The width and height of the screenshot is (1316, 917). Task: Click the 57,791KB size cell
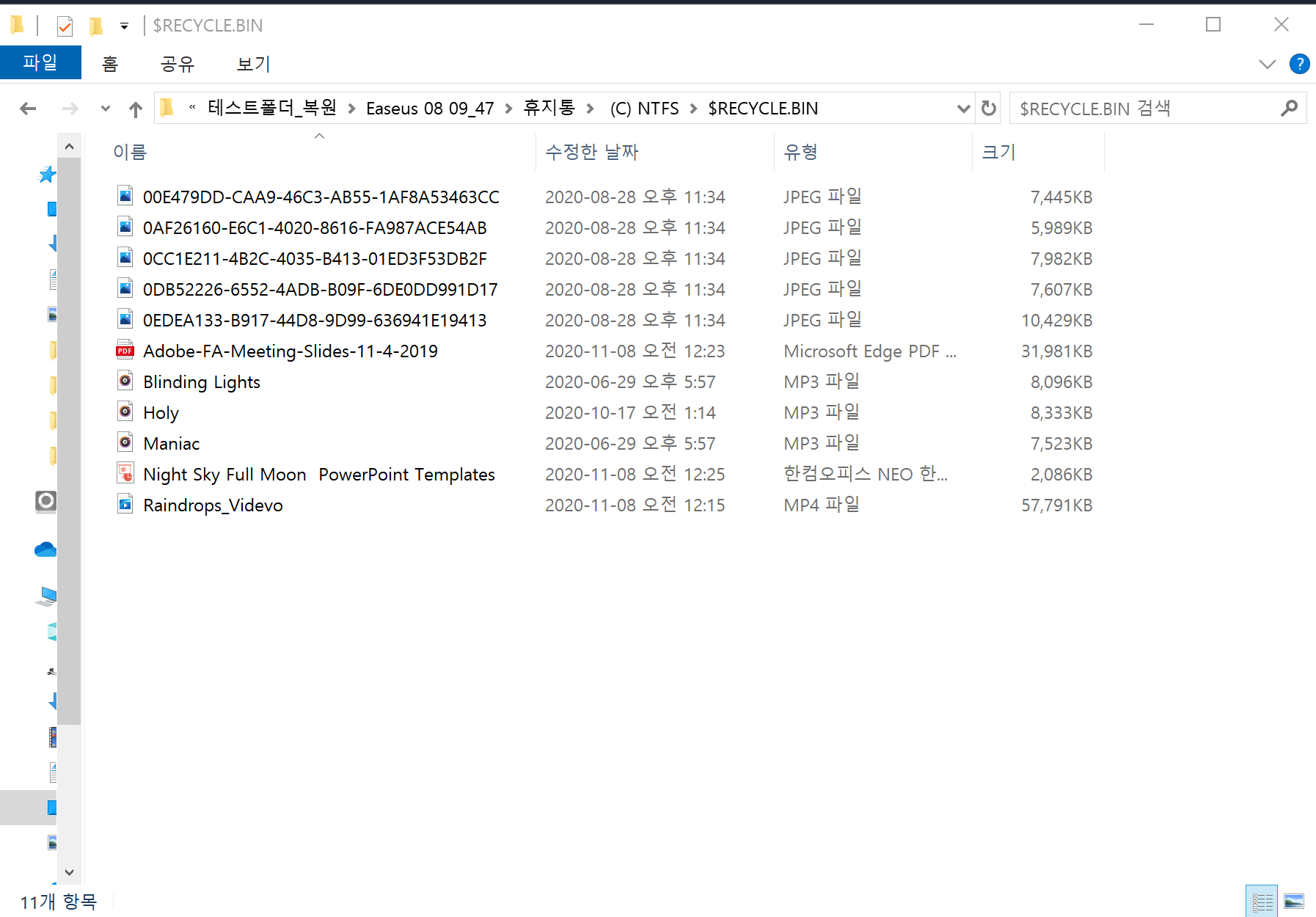tap(1056, 505)
